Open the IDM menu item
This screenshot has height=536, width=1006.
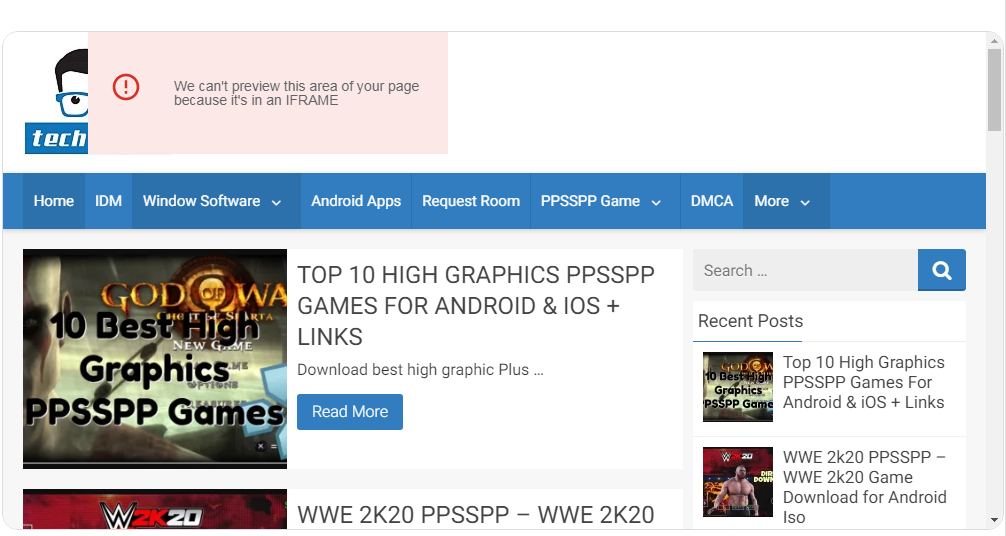(x=108, y=201)
